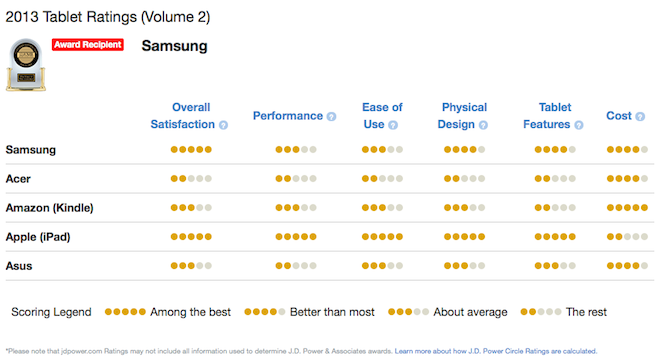Click the red Award Recipient badge
The image size is (660, 362).
88,45
